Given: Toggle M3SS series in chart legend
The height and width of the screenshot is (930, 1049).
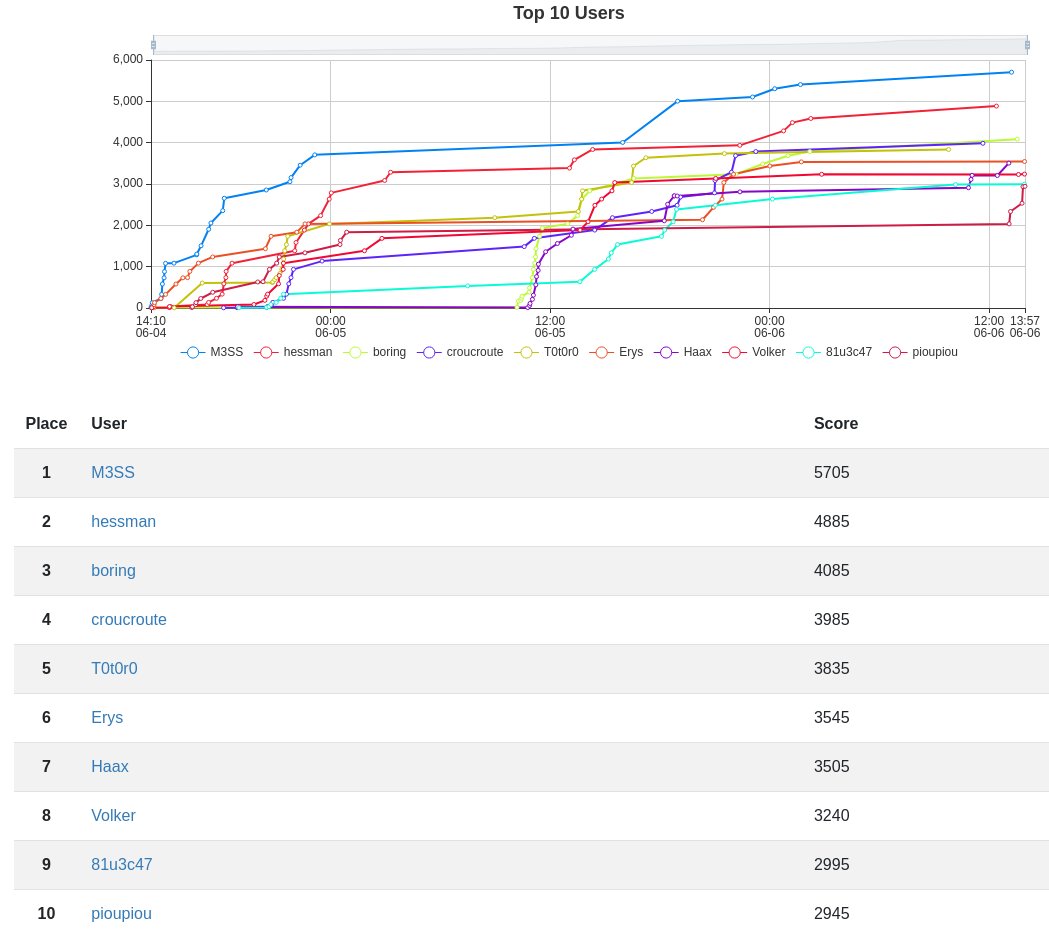Looking at the screenshot, I should point(212,352).
